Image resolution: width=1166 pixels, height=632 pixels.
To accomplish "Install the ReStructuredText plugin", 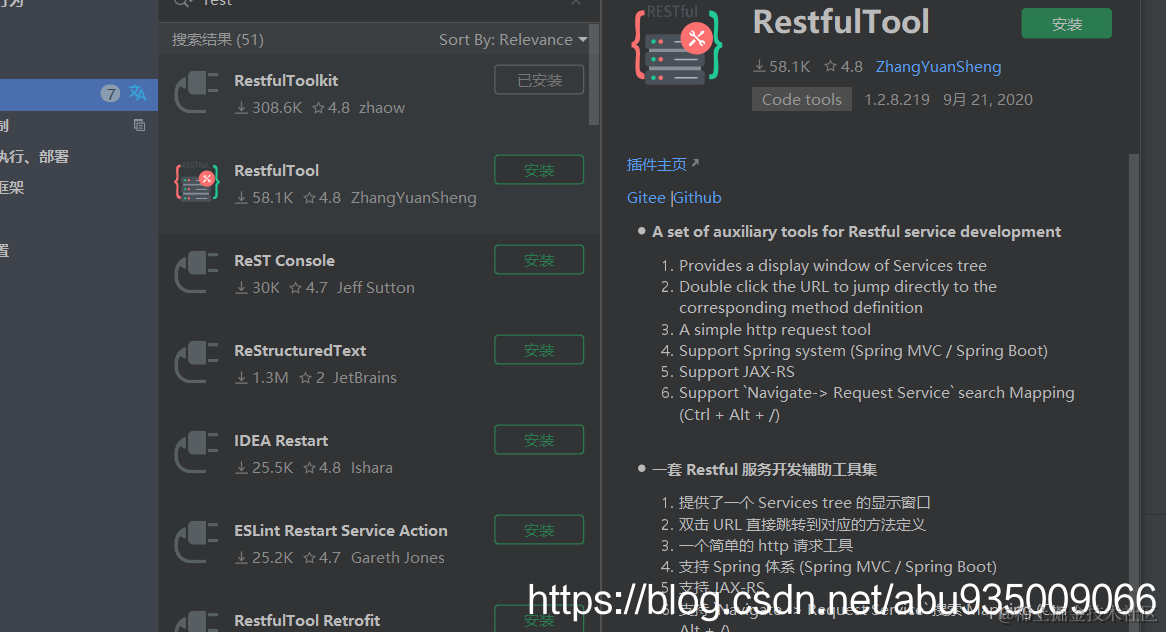I will tap(539, 349).
